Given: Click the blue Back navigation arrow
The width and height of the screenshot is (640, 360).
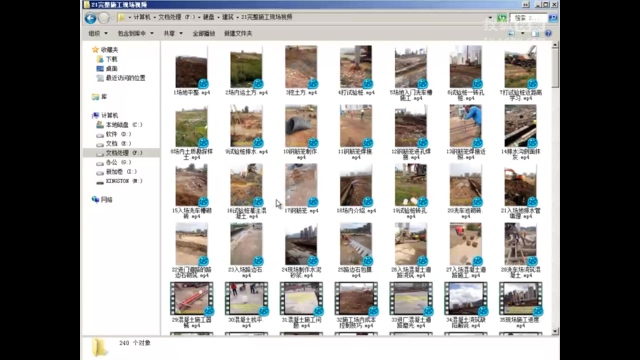Looking at the screenshot, I should coord(91,18).
